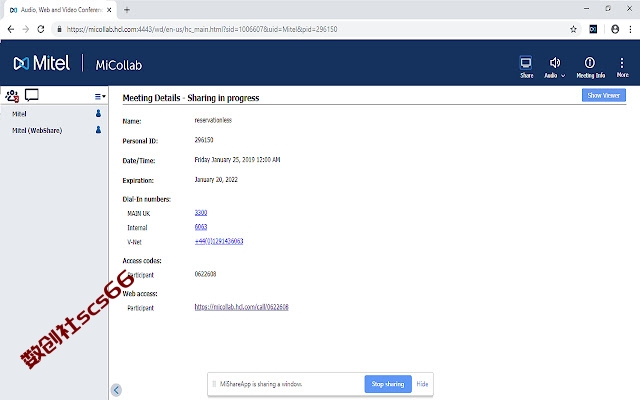
Task: Open the chat panel icon
Action: coord(31,95)
